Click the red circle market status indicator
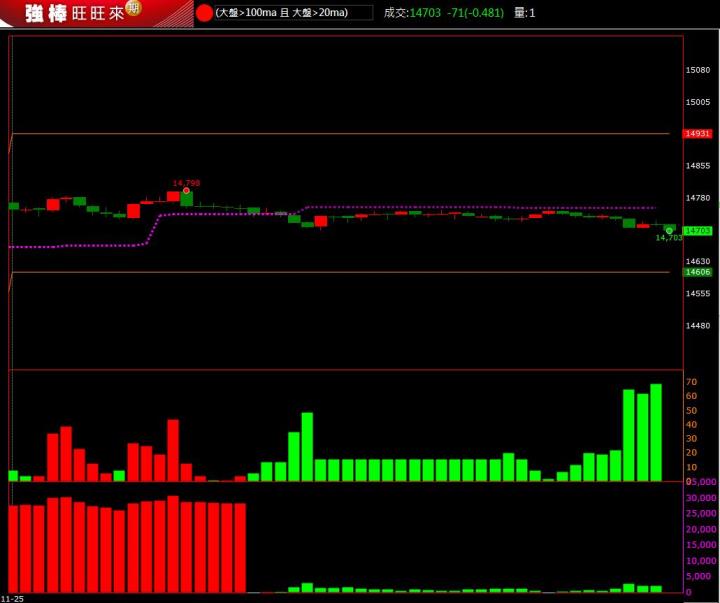This screenshot has height=603, width=720. [x=204, y=13]
